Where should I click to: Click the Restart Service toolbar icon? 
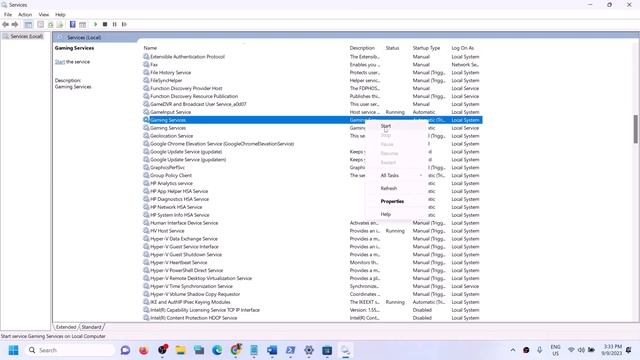[x=124, y=24]
